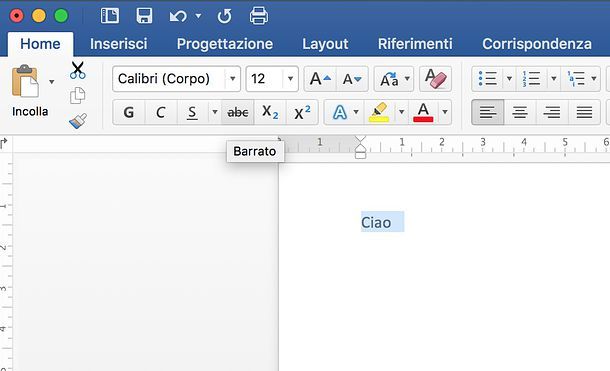Redo or repeat with the circular arrow icon
Image resolution: width=610 pixels, height=371 pixels.
224,16
